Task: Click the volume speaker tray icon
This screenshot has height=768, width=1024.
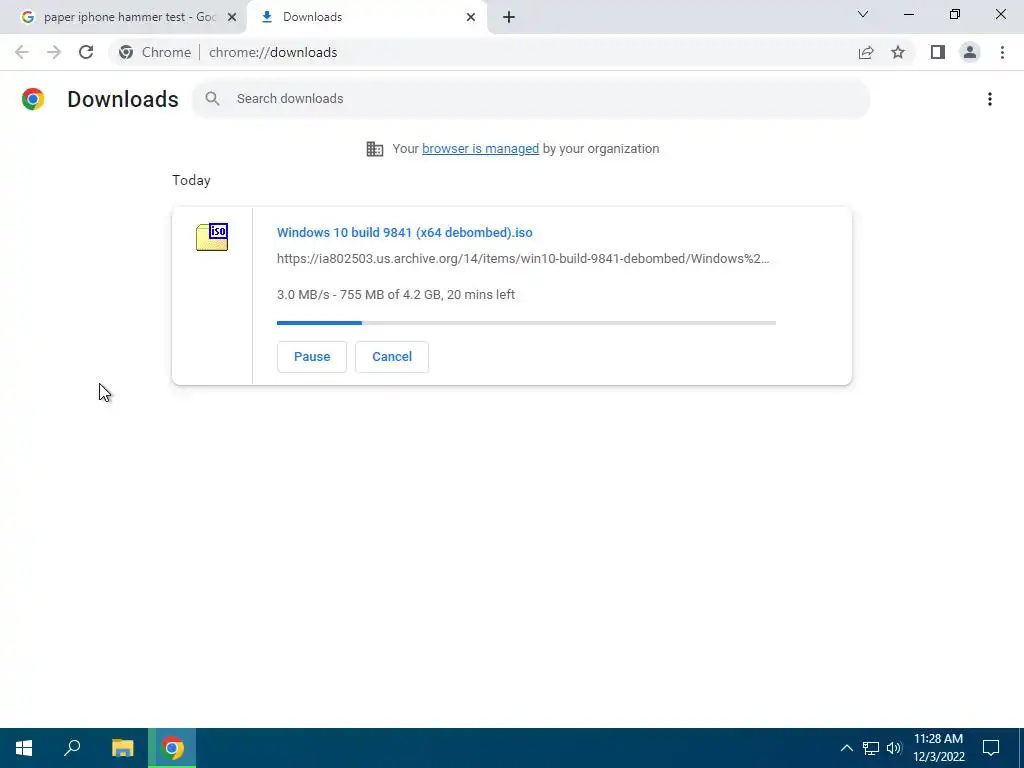Action: (894, 748)
